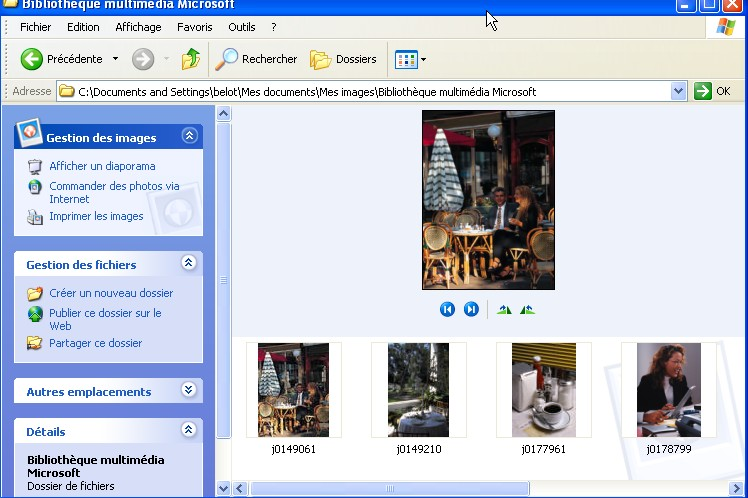
Task: Click the task pane vertical scrollbar thumb
Action: point(223,280)
